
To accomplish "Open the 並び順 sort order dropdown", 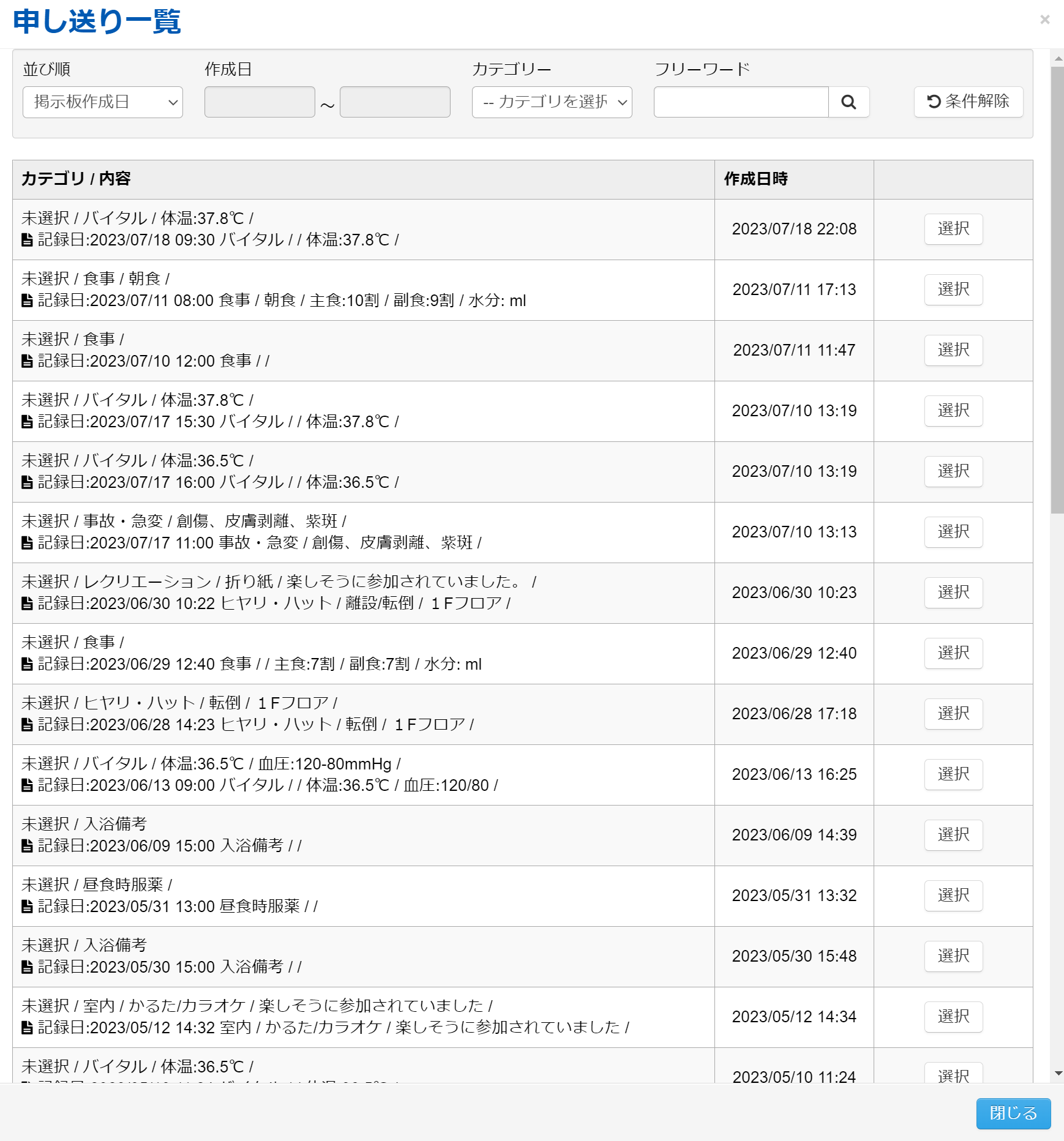I will click(103, 102).
